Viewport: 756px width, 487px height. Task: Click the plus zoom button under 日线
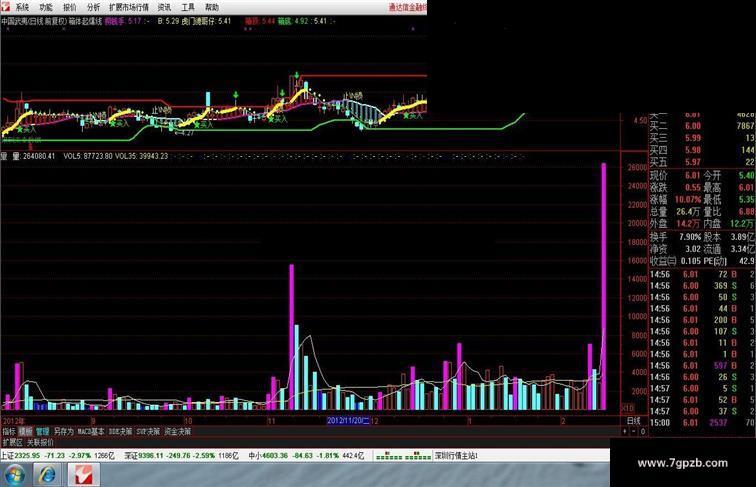click(625, 432)
